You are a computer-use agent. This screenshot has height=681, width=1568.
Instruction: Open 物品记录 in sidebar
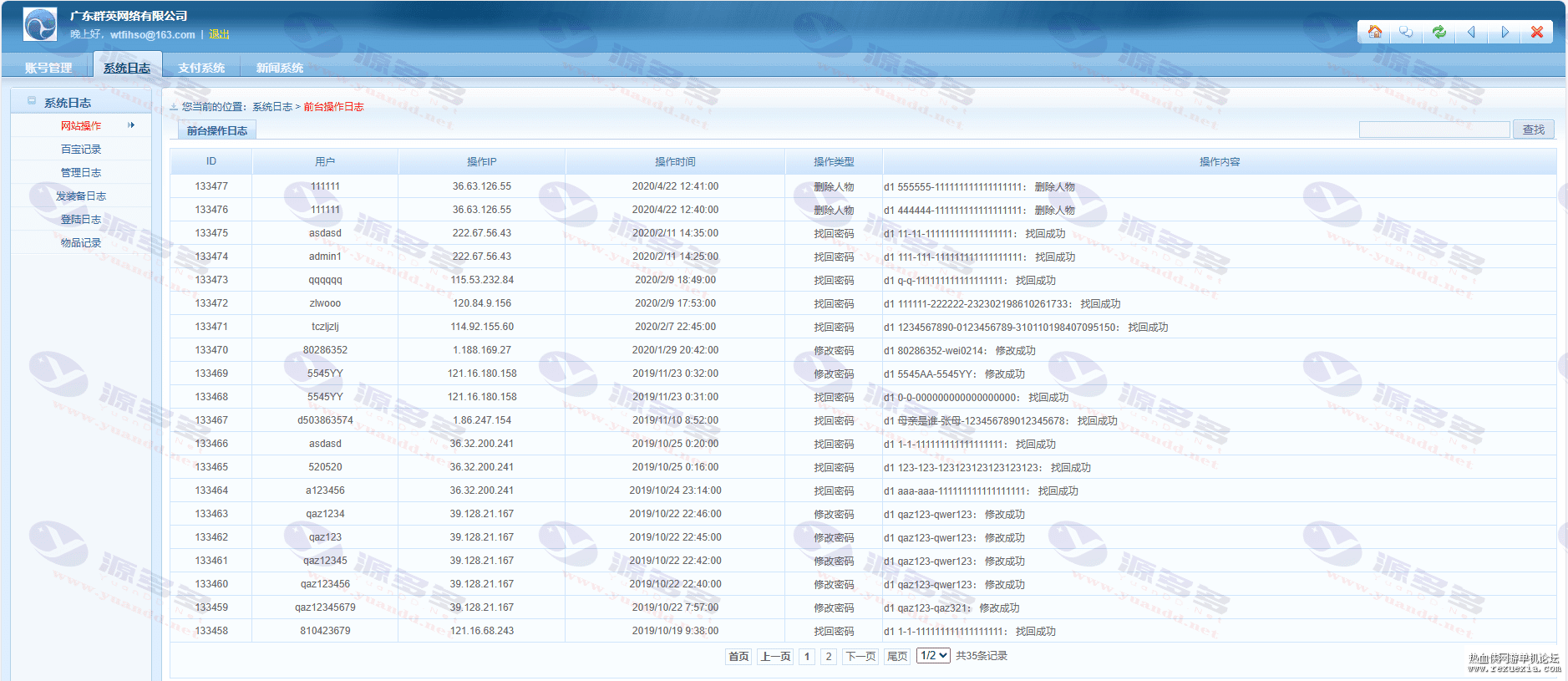tap(81, 242)
